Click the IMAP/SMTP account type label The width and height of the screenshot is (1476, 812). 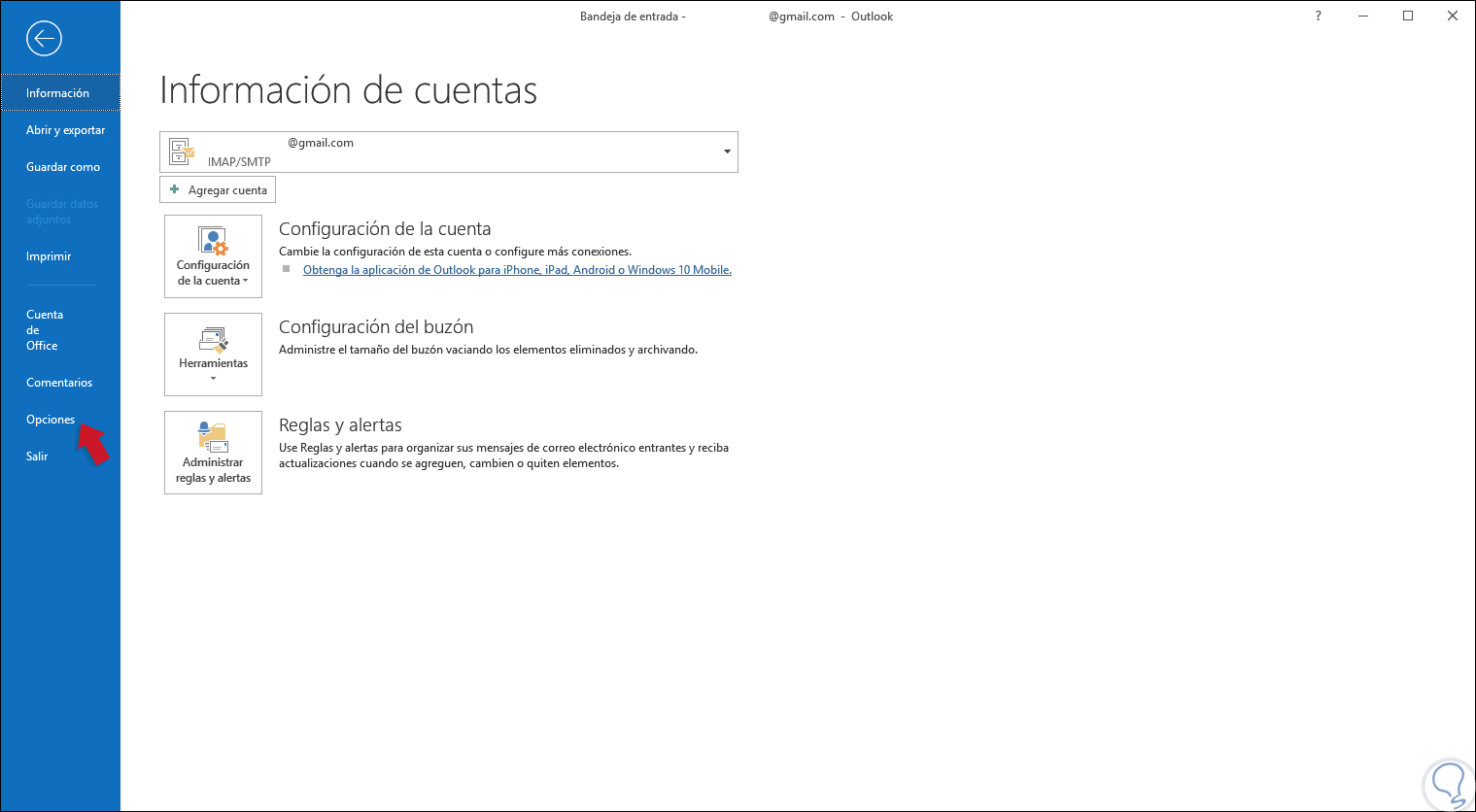tap(239, 162)
